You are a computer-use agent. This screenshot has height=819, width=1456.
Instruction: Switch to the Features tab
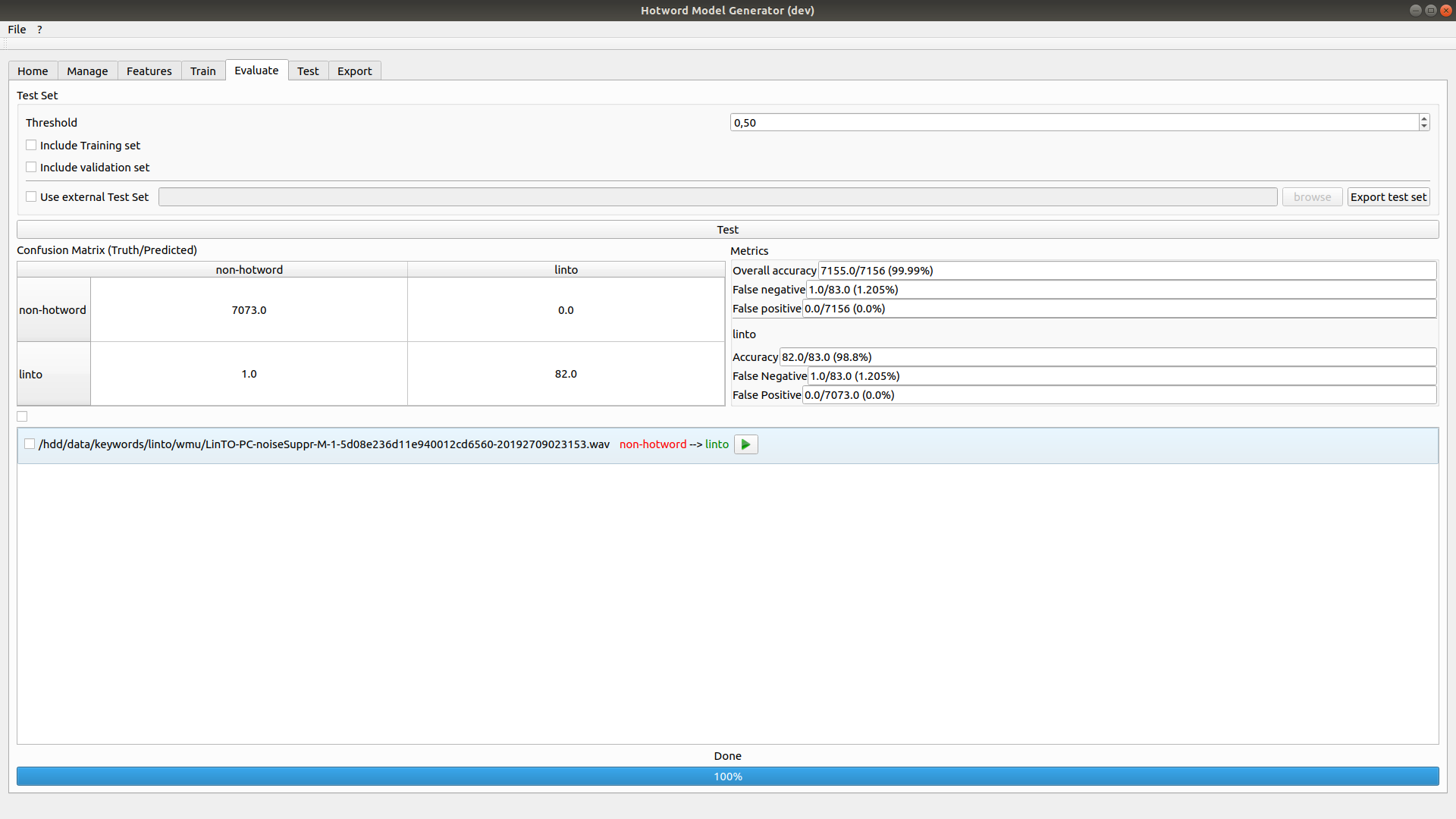[x=147, y=70]
